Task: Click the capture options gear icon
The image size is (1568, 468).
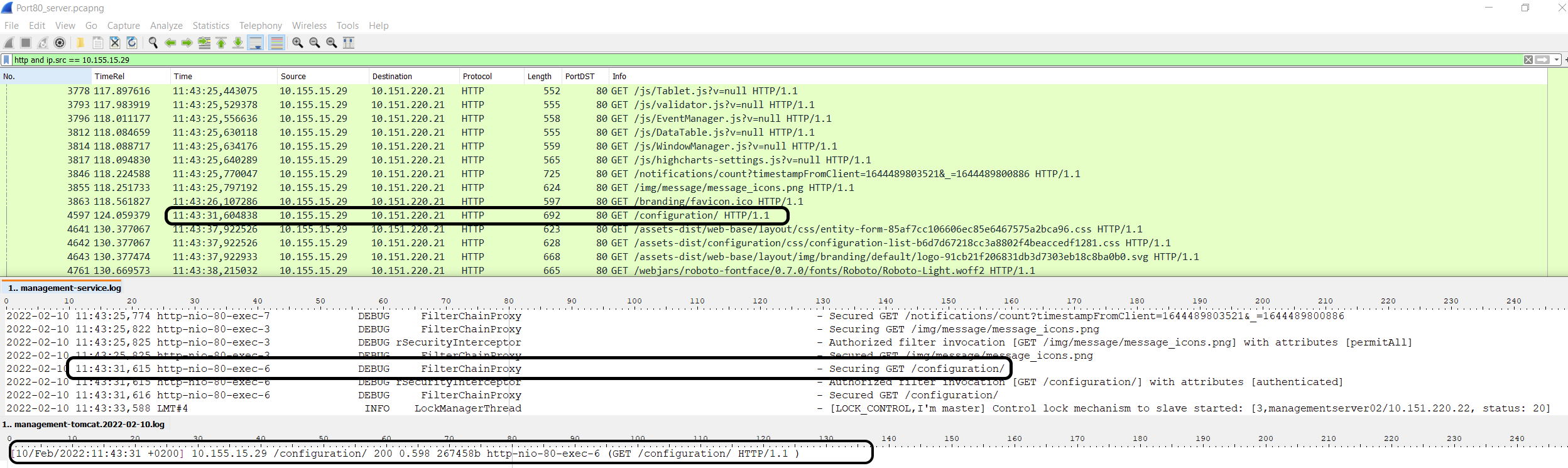Action: [60, 43]
